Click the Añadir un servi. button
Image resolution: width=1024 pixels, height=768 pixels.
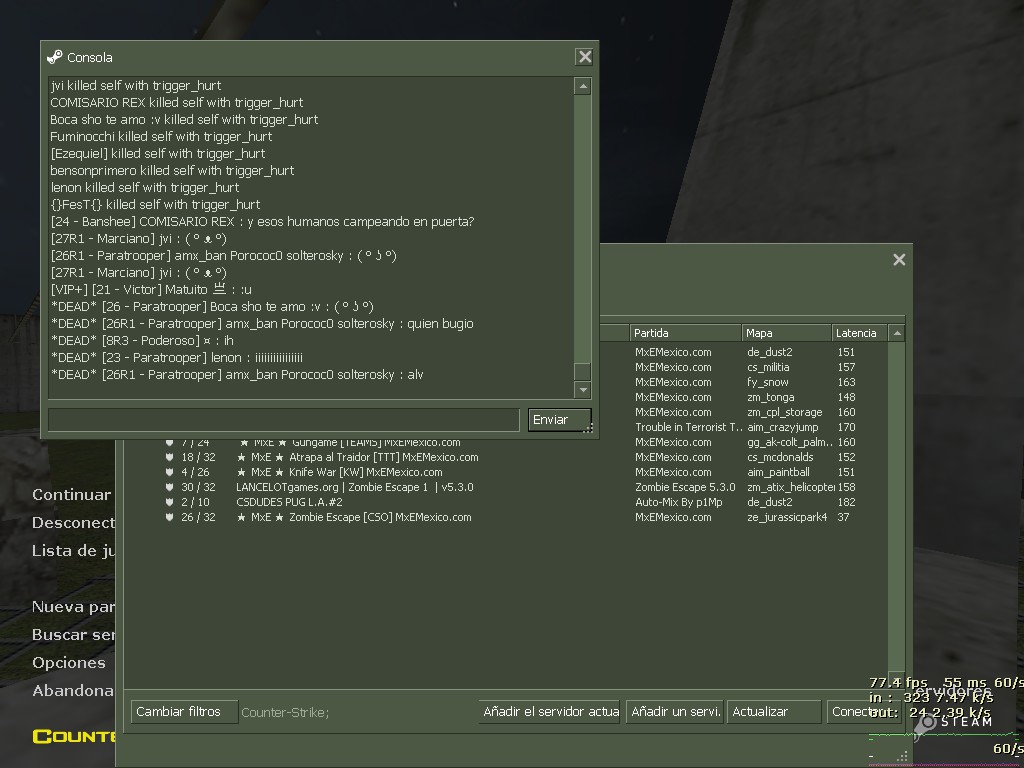click(x=675, y=712)
